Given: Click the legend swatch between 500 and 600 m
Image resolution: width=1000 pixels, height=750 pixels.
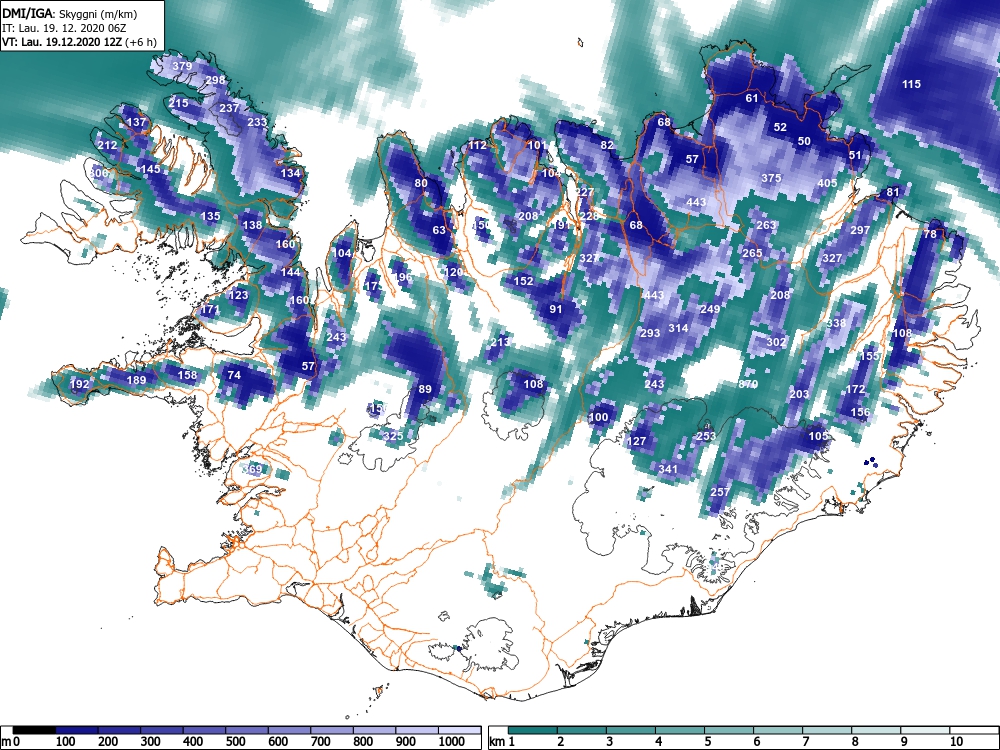Looking at the screenshot, I should 247,730.
